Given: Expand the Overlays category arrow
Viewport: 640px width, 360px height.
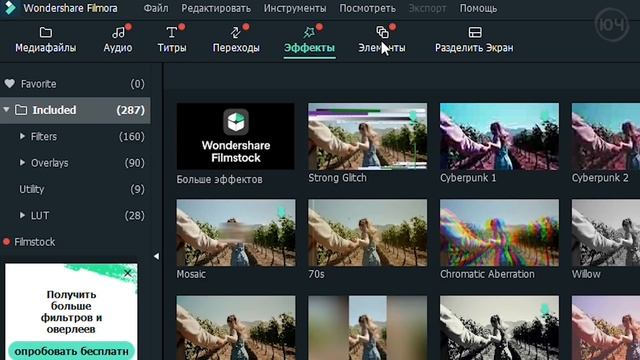Looking at the screenshot, I should [x=22, y=162].
